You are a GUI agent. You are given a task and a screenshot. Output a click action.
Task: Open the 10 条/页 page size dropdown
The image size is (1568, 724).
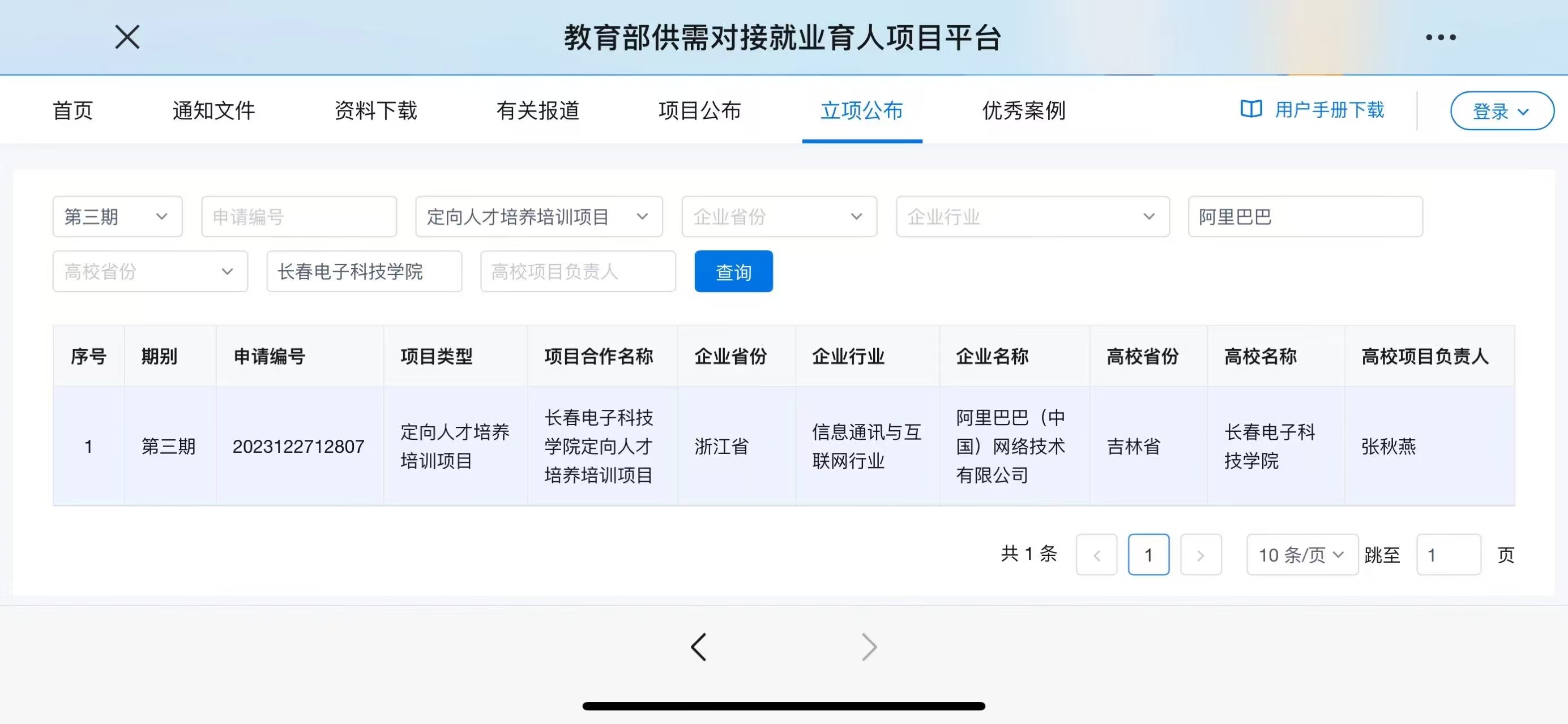pos(1302,554)
